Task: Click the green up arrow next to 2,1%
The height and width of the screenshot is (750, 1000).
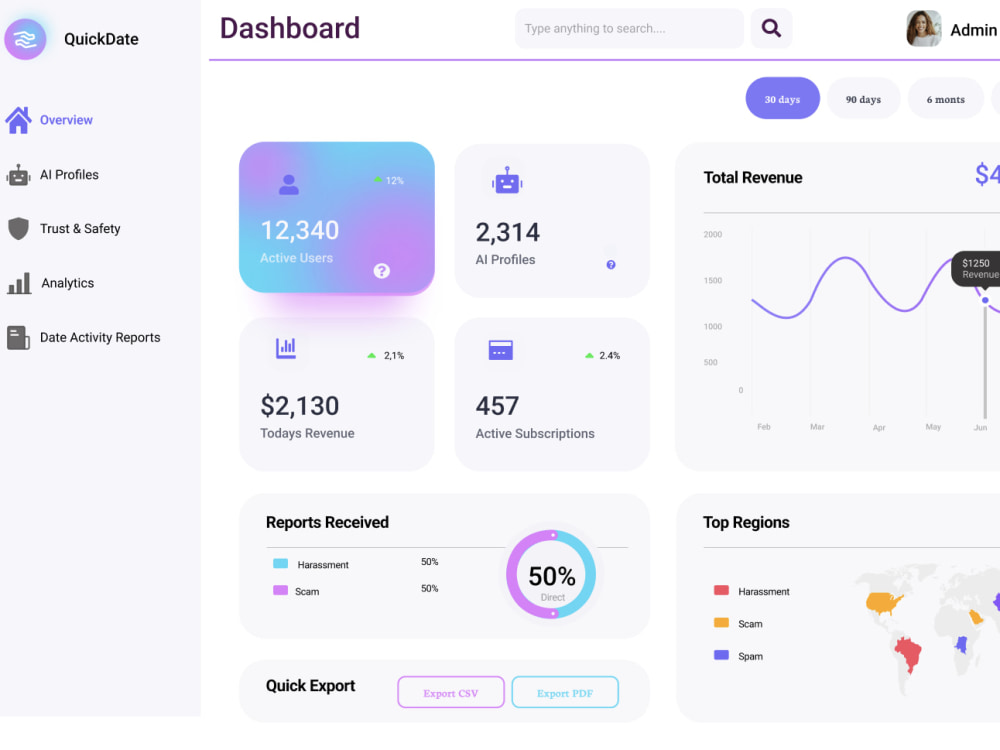Action: (x=371, y=355)
